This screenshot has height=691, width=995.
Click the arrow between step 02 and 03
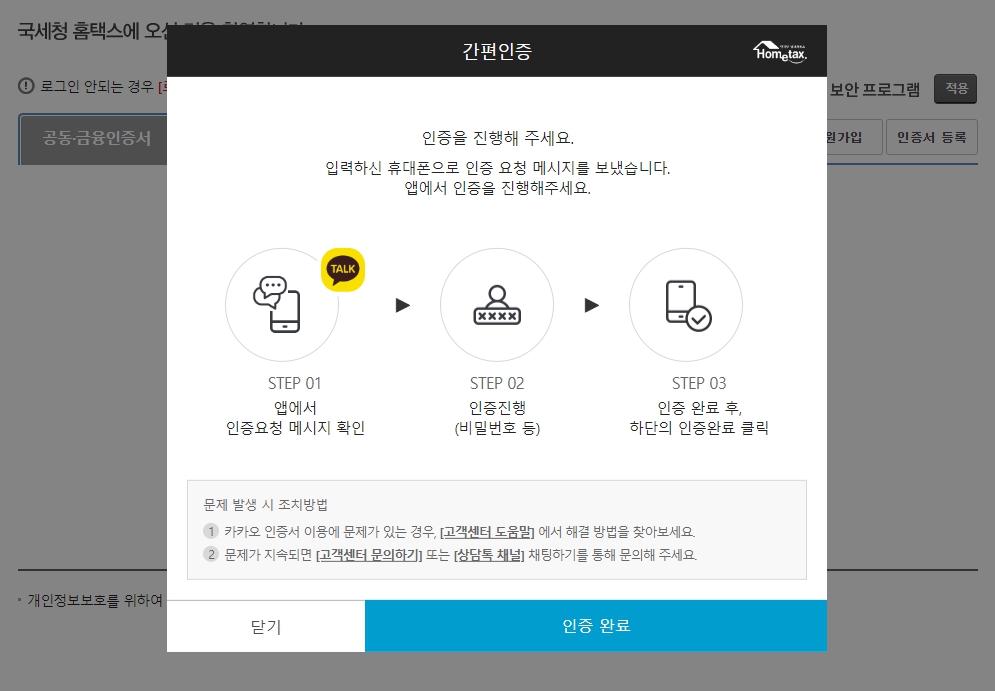point(591,305)
